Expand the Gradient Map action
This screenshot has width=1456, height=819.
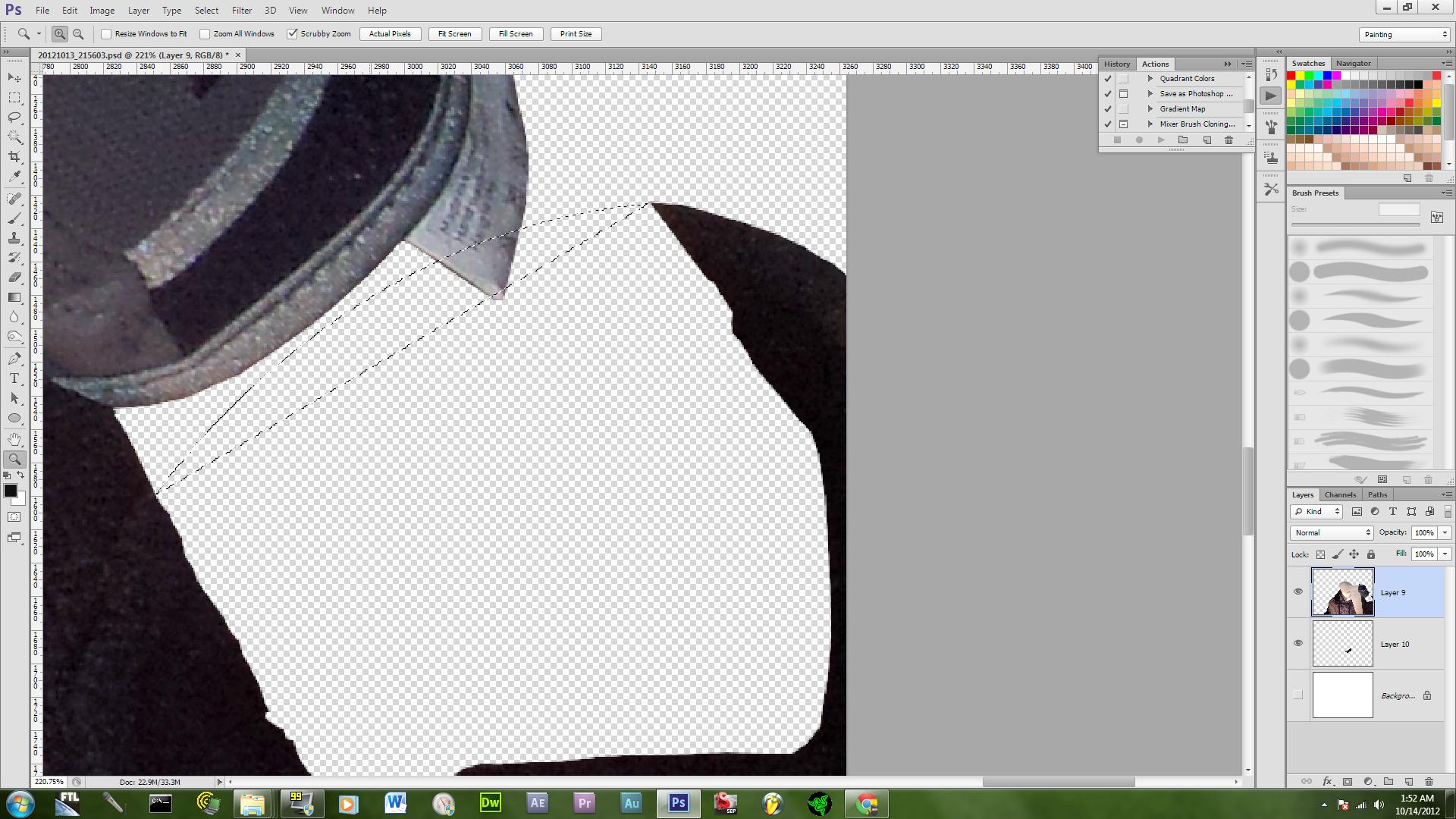(1150, 109)
